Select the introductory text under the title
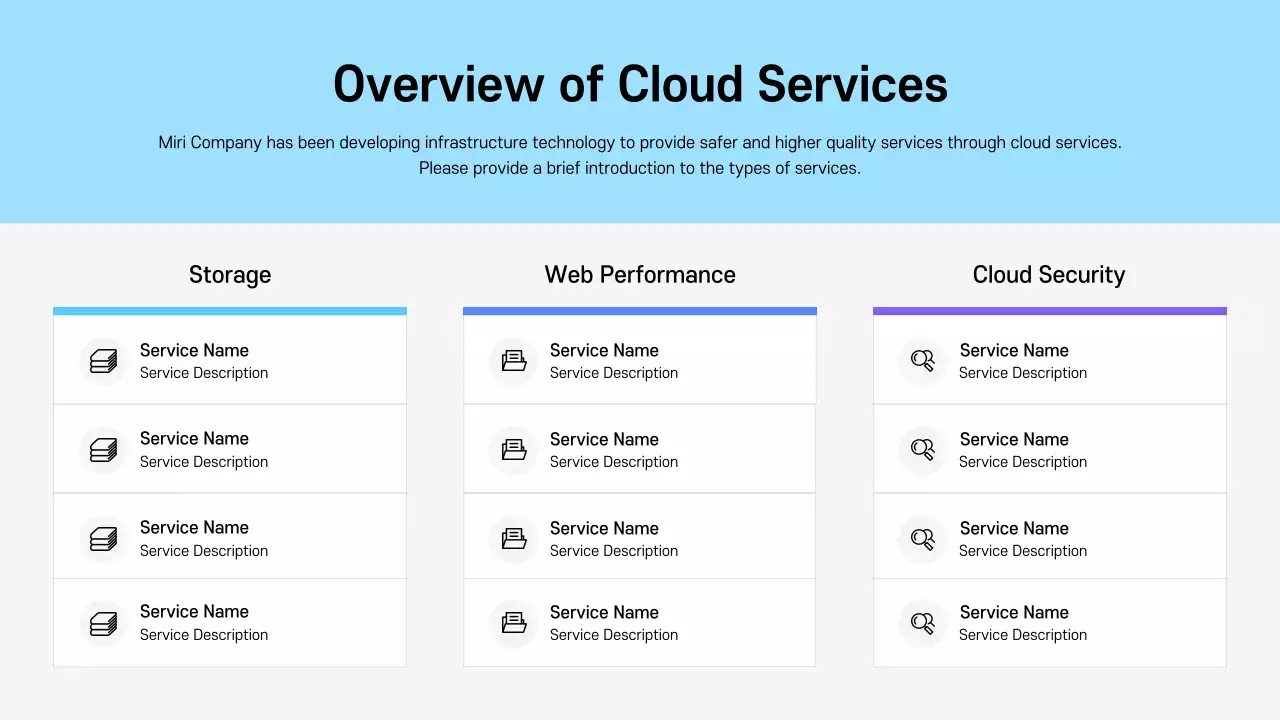This screenshot has height=720, width=1280. click(x=640, y=155)
